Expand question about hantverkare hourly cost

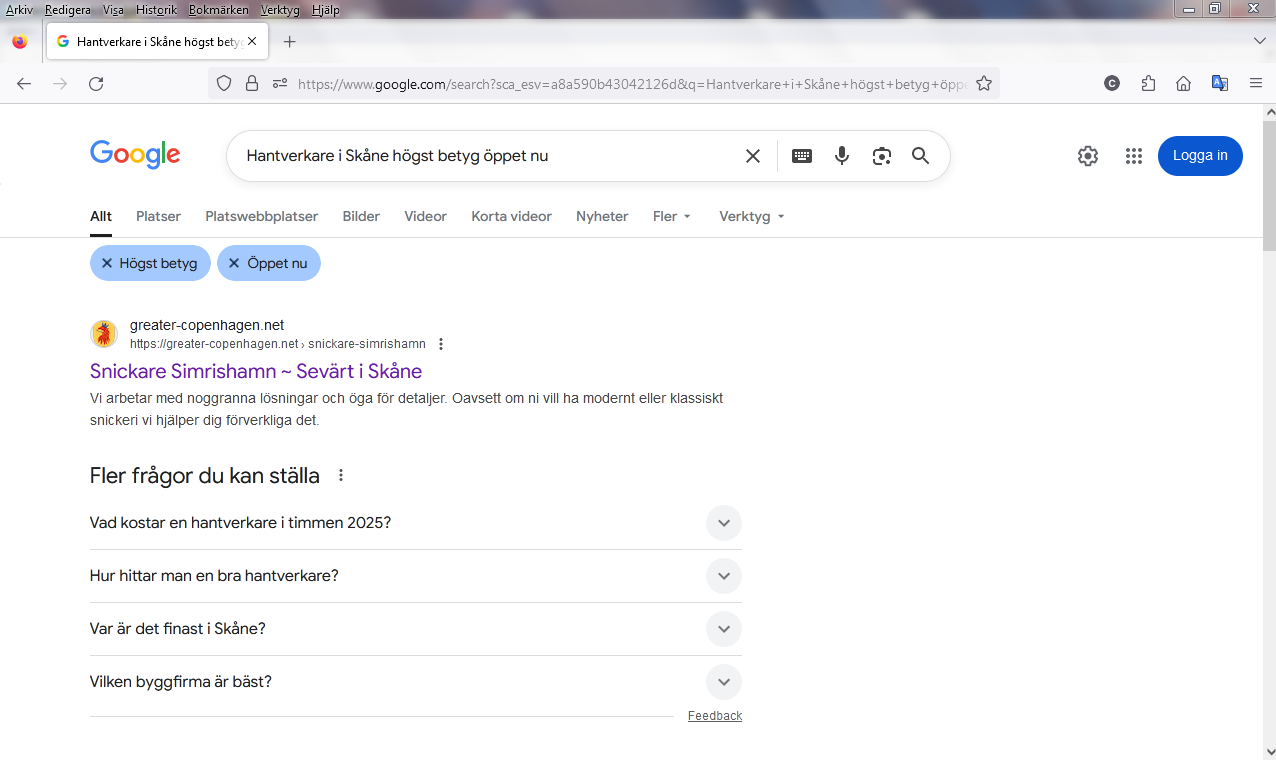point(723,523)
